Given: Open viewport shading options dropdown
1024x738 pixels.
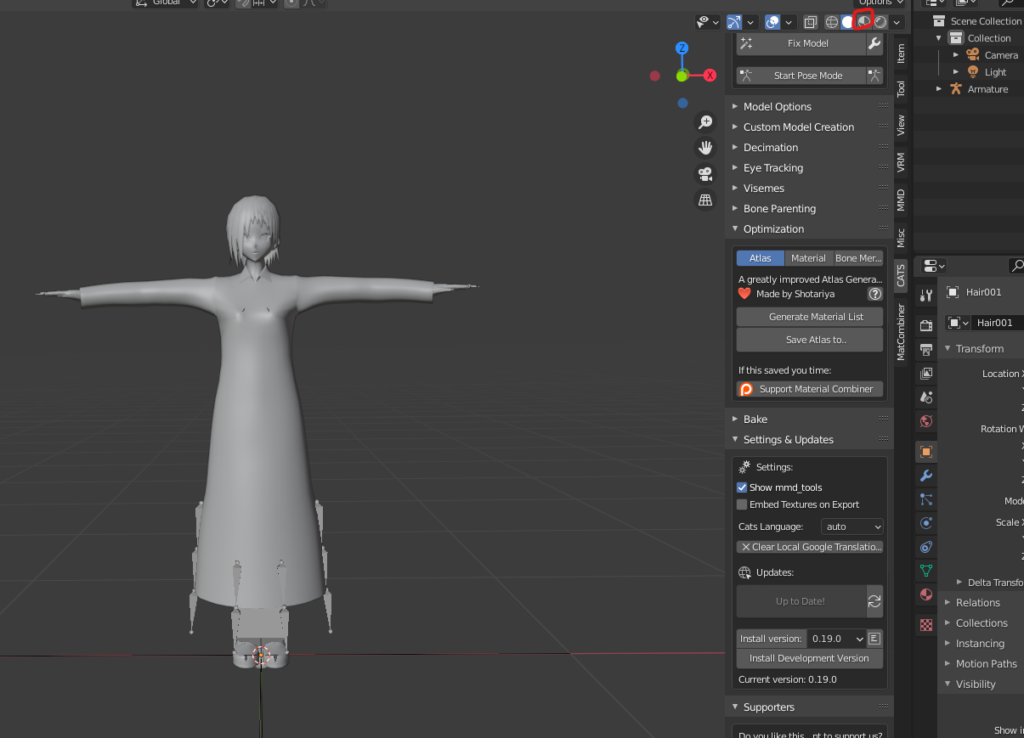Looking at the screenshot, I should click(897, 22).
